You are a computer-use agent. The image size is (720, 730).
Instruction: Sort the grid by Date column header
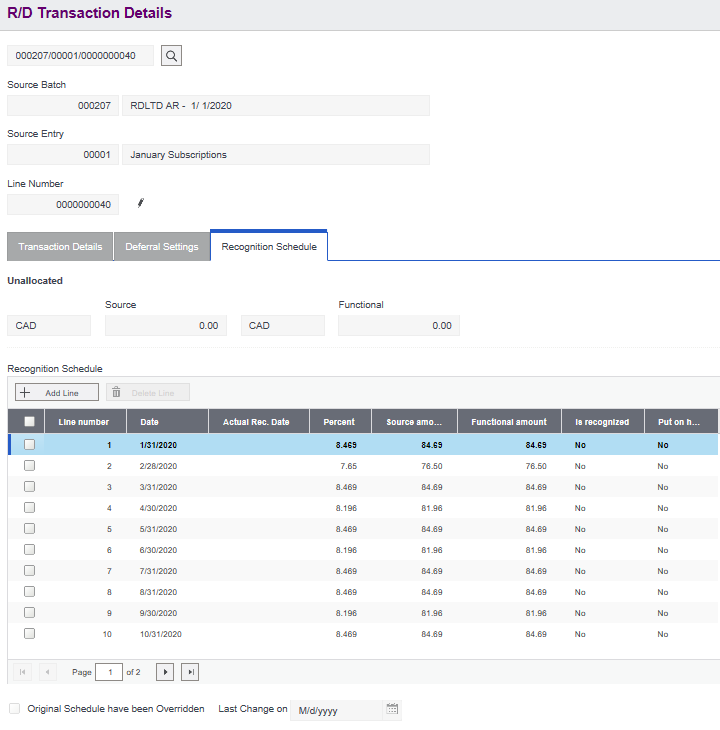point(150,422)
